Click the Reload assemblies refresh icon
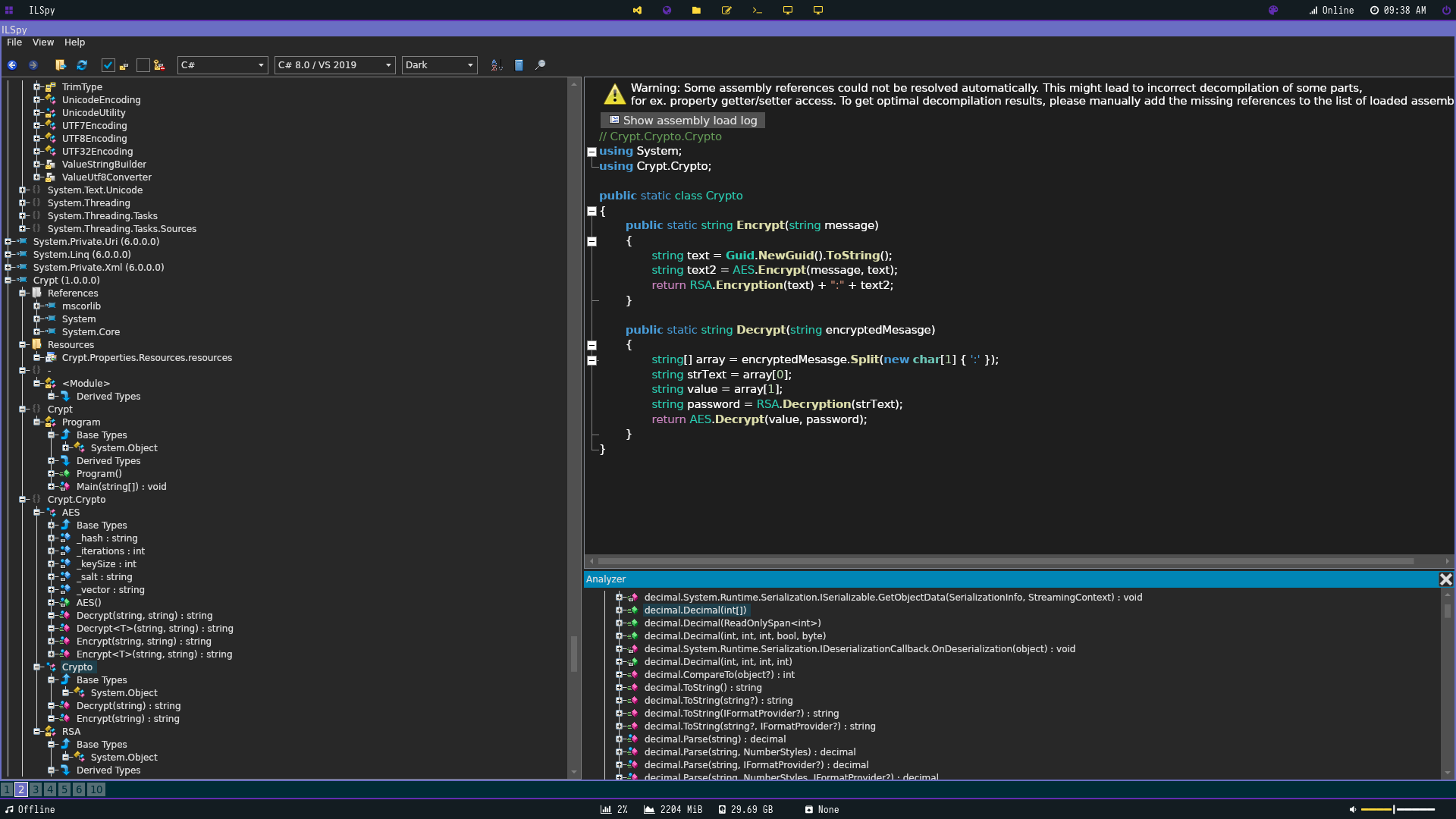The image size is (1456, 819). pyautogui.click(x=82, y=65)
